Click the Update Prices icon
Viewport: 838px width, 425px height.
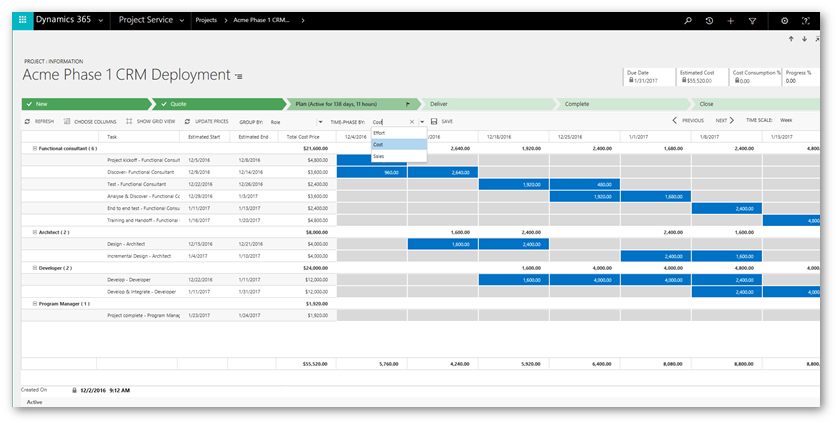(187, 121)
